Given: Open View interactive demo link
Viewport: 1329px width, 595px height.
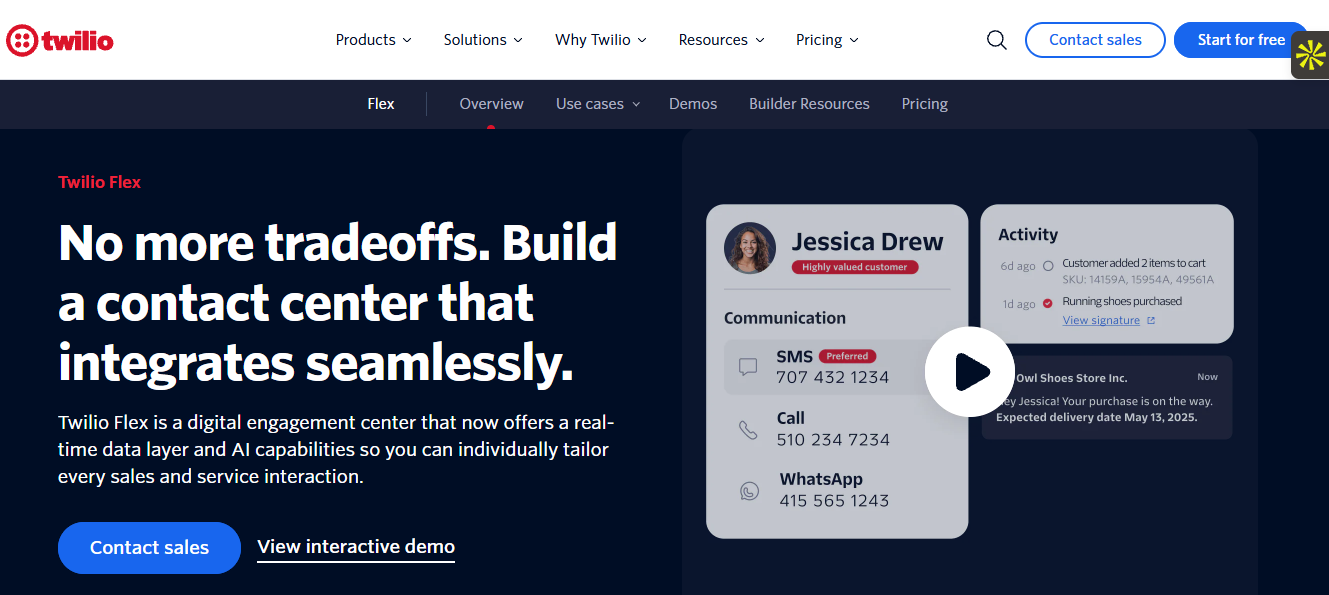Looking at the screenshot, I should tap(356, 547).
